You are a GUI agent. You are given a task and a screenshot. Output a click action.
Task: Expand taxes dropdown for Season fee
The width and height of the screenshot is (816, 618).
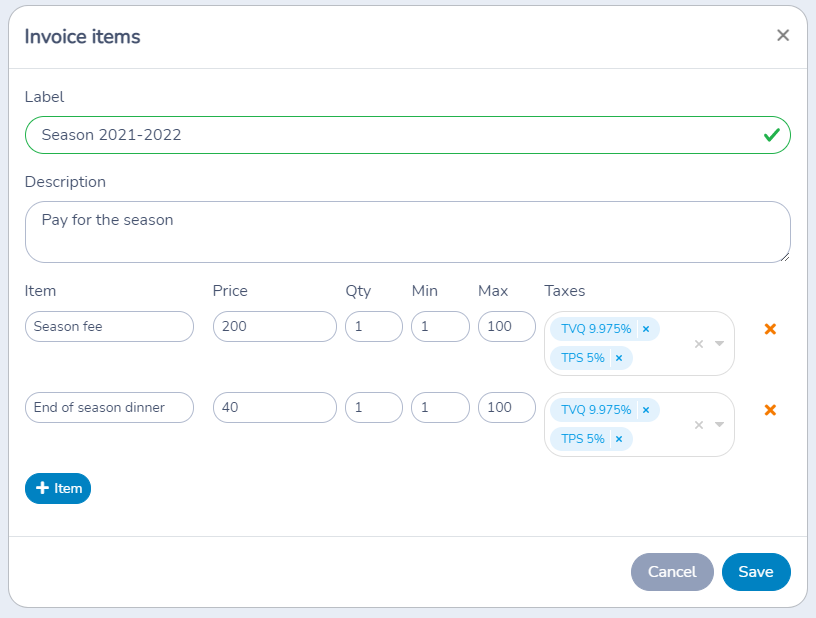pyautogui.click(x=719, y=343)
